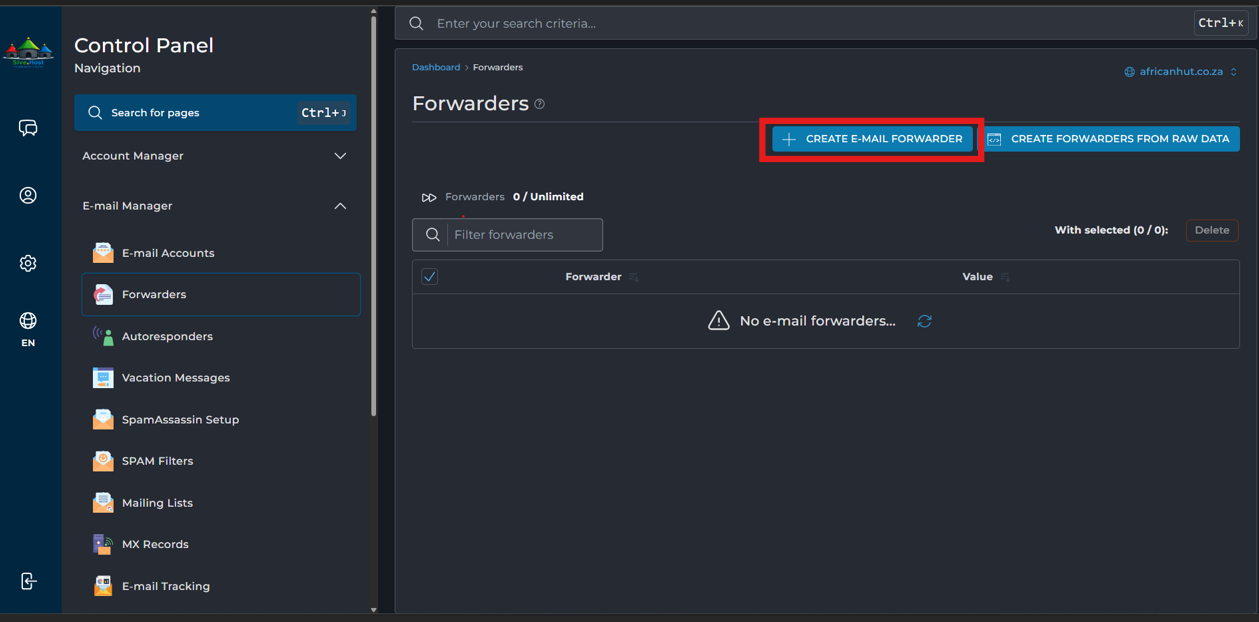Click the Autoresponders icon
1259x622 pixels.
coord(103,336)
